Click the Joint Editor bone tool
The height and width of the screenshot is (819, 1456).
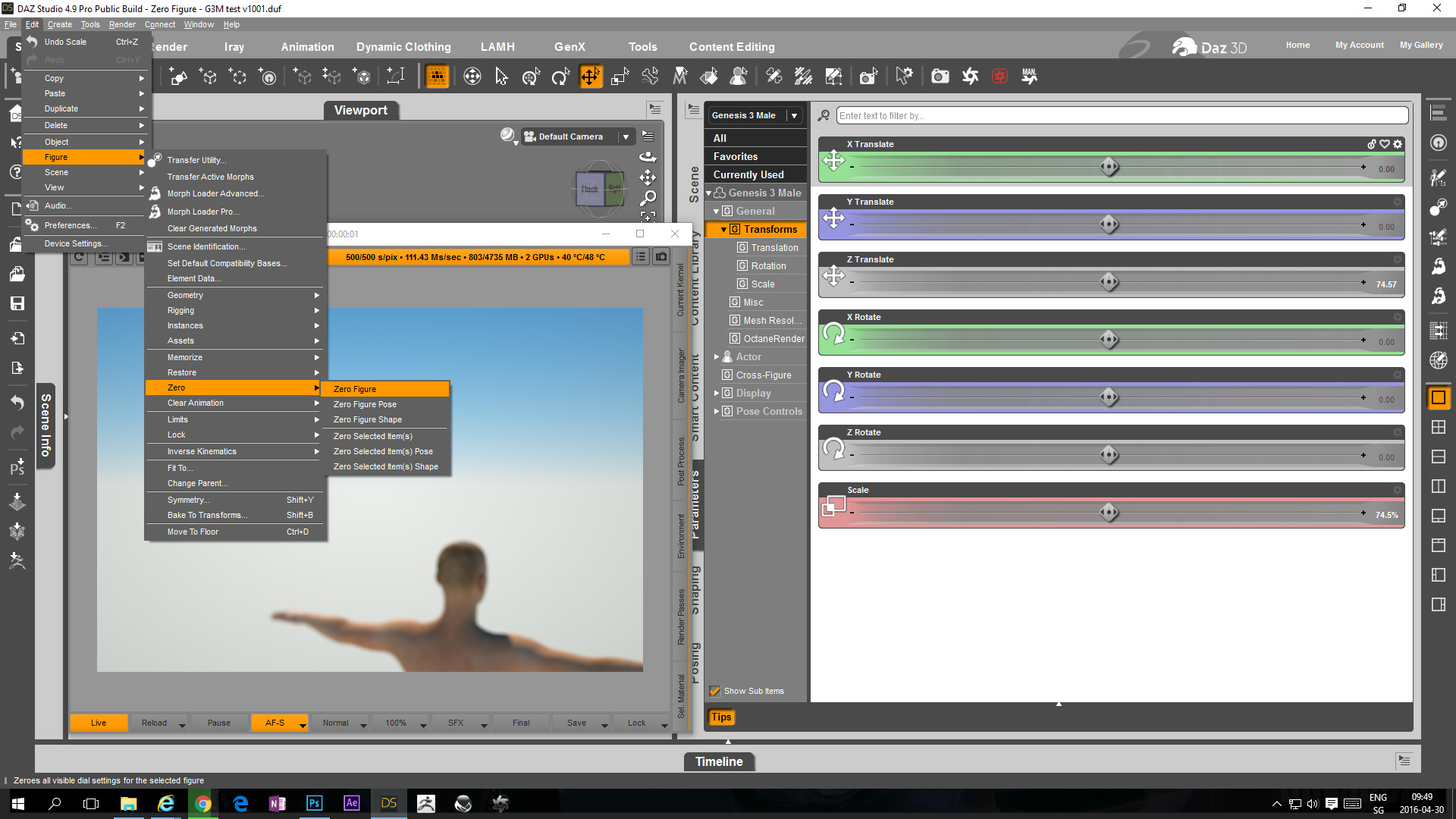tap(650, 77)
